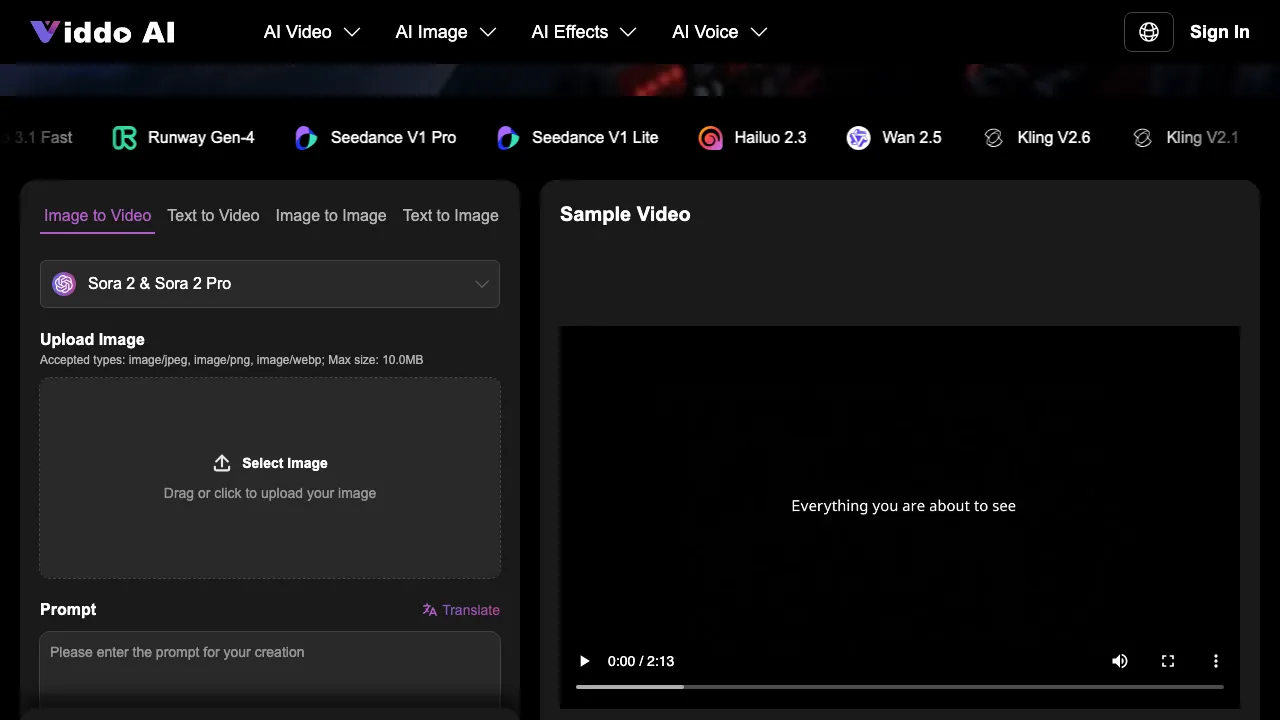Switch to the Text to Video tab

pos(213,215)
